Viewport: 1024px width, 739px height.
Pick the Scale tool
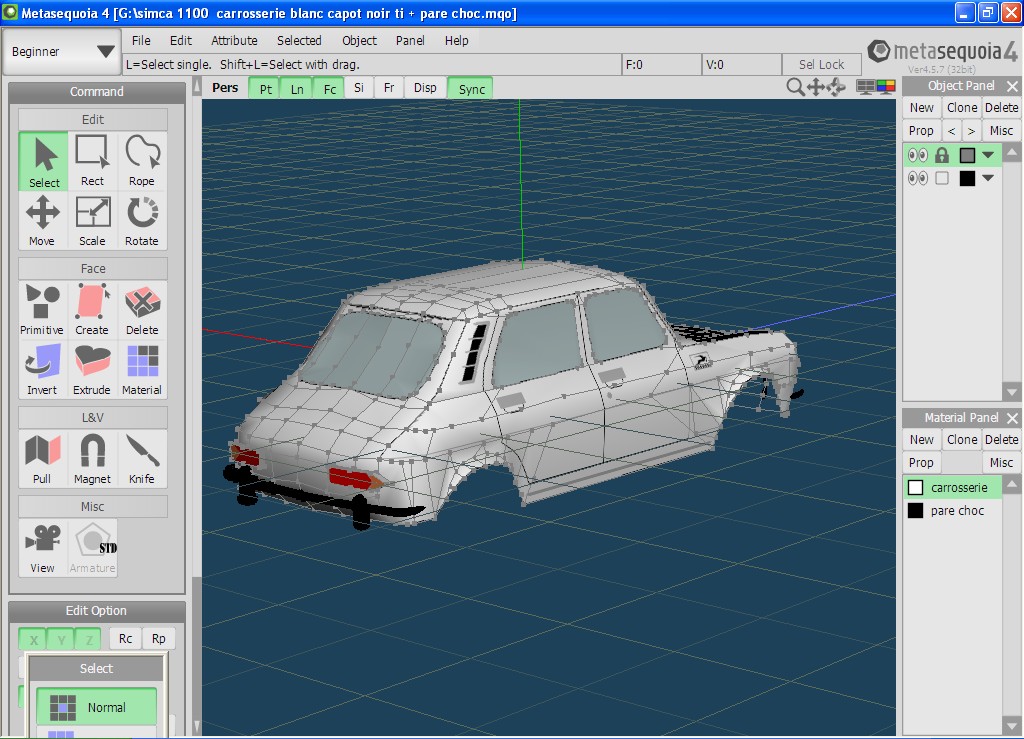pos(92,221)
